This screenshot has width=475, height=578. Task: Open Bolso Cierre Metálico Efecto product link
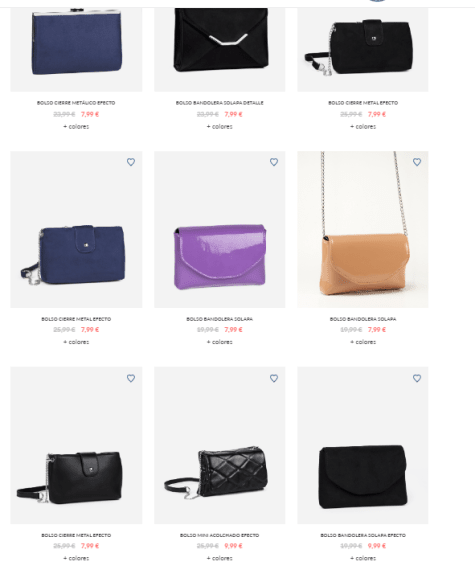click(x=76, y=103)
